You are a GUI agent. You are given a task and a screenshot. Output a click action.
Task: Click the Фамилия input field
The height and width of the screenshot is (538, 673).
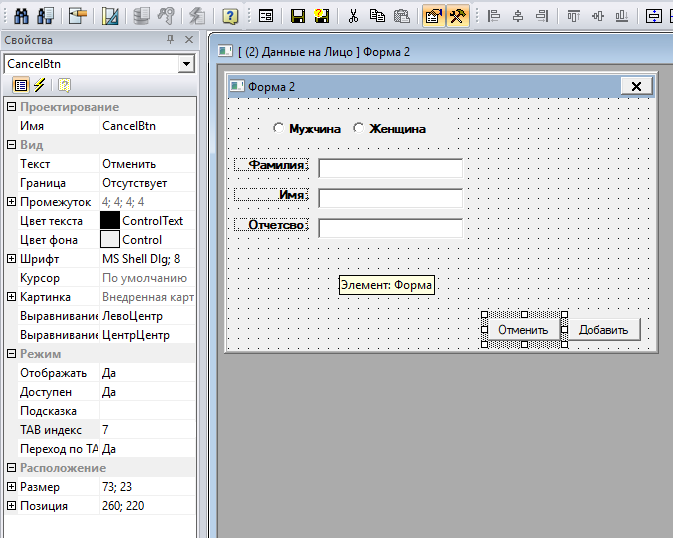tap(391, 168)
